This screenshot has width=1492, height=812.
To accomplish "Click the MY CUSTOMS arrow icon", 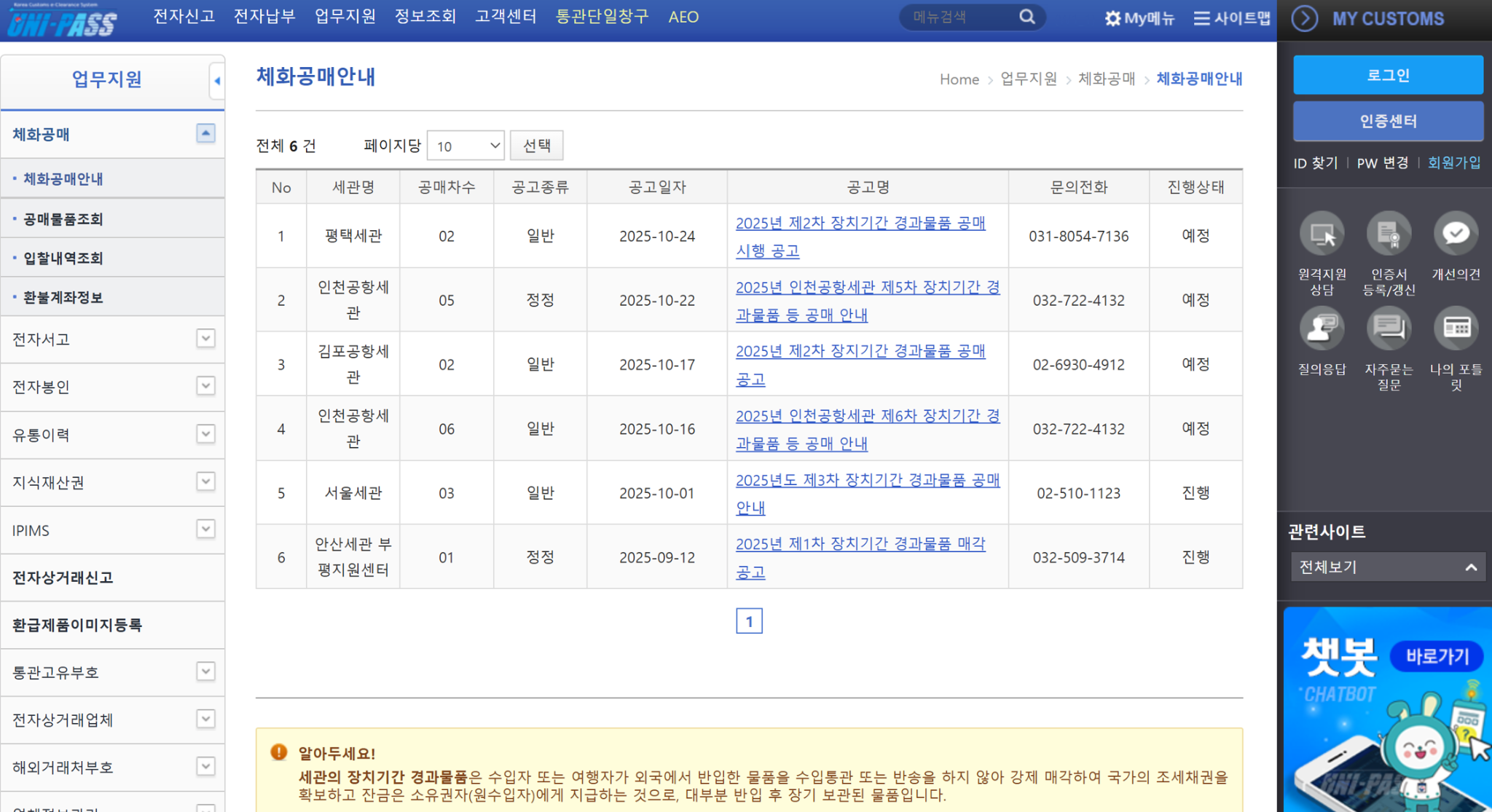I will coord(1303,20).
